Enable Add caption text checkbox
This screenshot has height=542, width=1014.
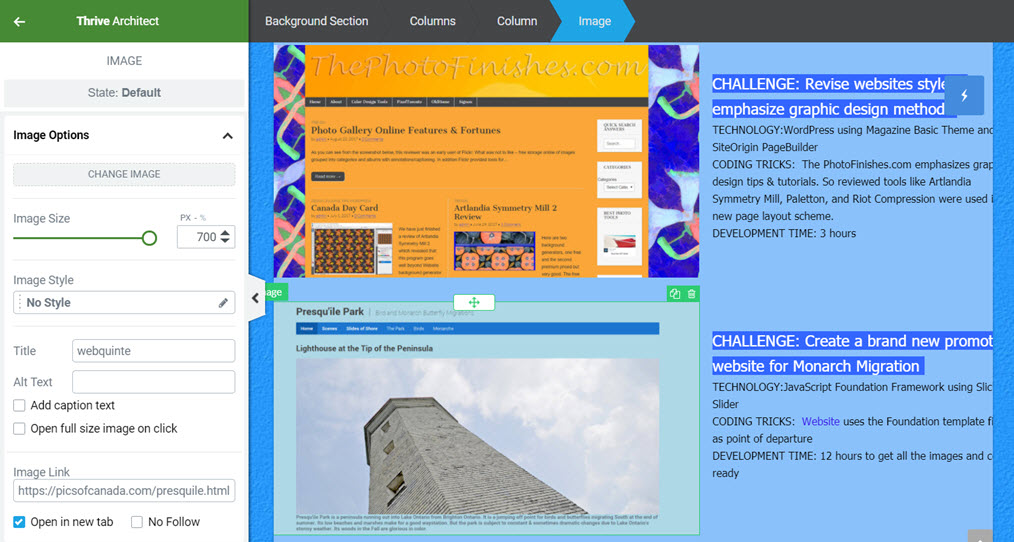click(19, 406)
